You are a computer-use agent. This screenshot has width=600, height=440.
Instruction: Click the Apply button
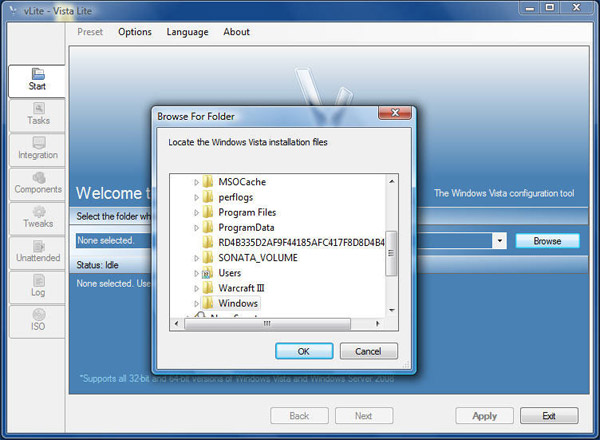pyautogui.click(x=484, y=416)
